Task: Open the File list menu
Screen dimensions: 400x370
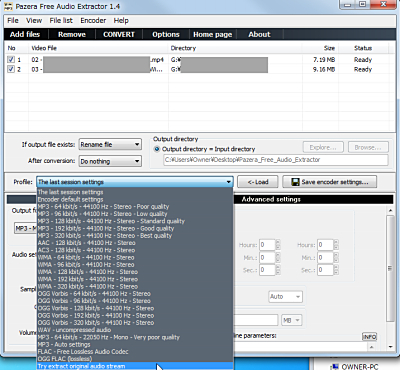Action: 61,21
